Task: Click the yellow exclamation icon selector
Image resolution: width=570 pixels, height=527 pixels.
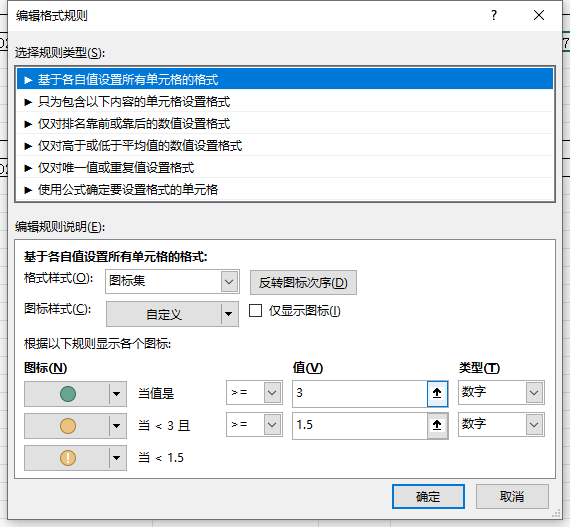Action: click(75, 458)
